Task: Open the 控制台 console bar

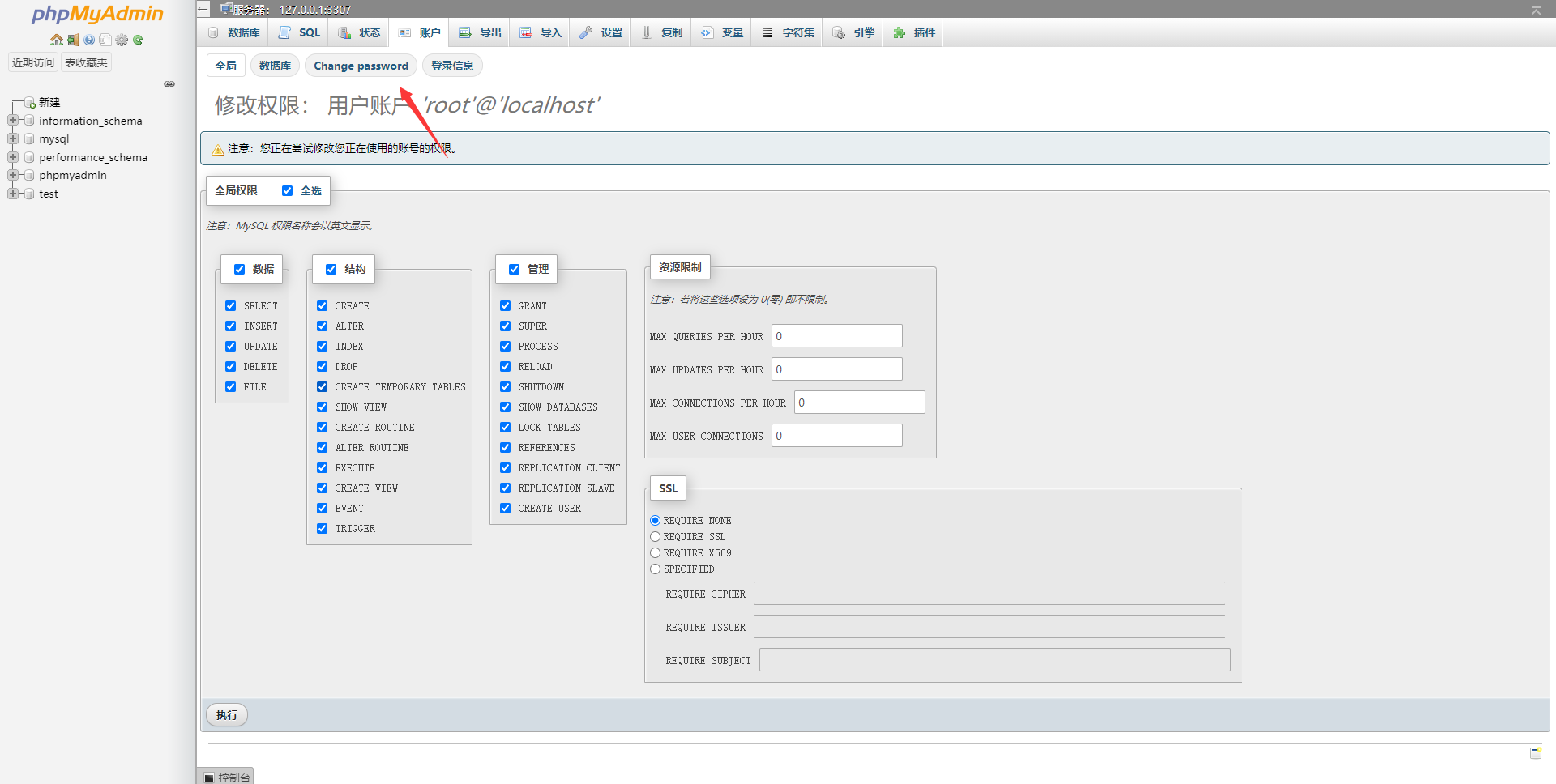Action: 227,777
